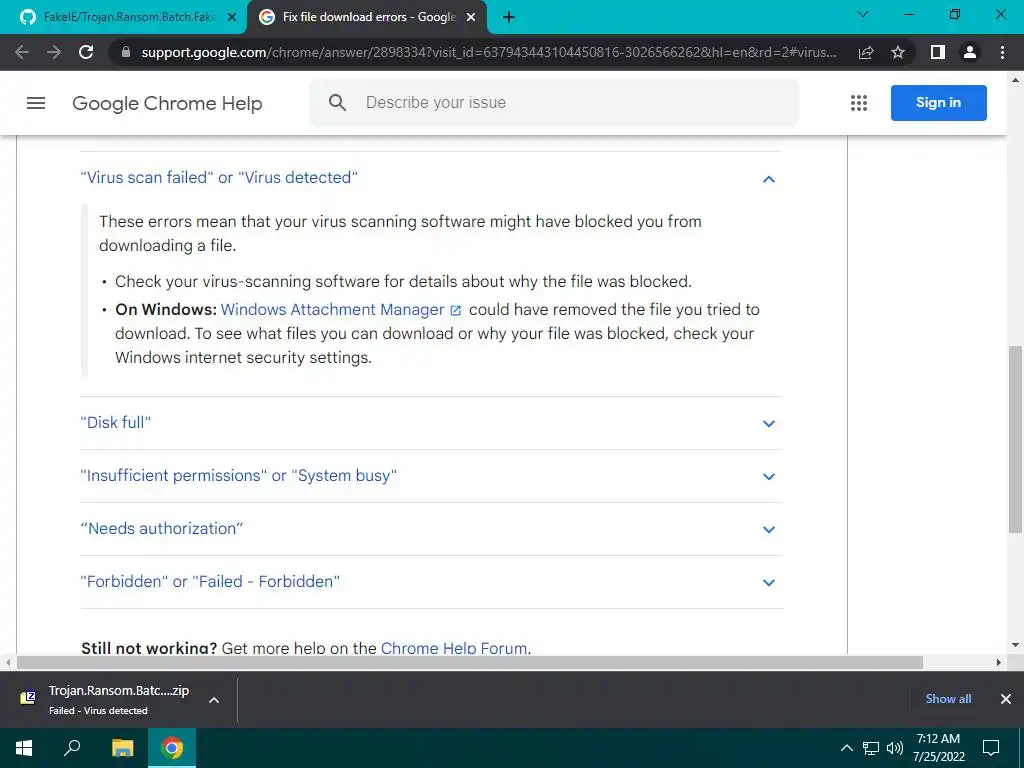The image size is (1024, 768).
Task: Open the Windows Start menu
Action: click(x=24, y=748)
